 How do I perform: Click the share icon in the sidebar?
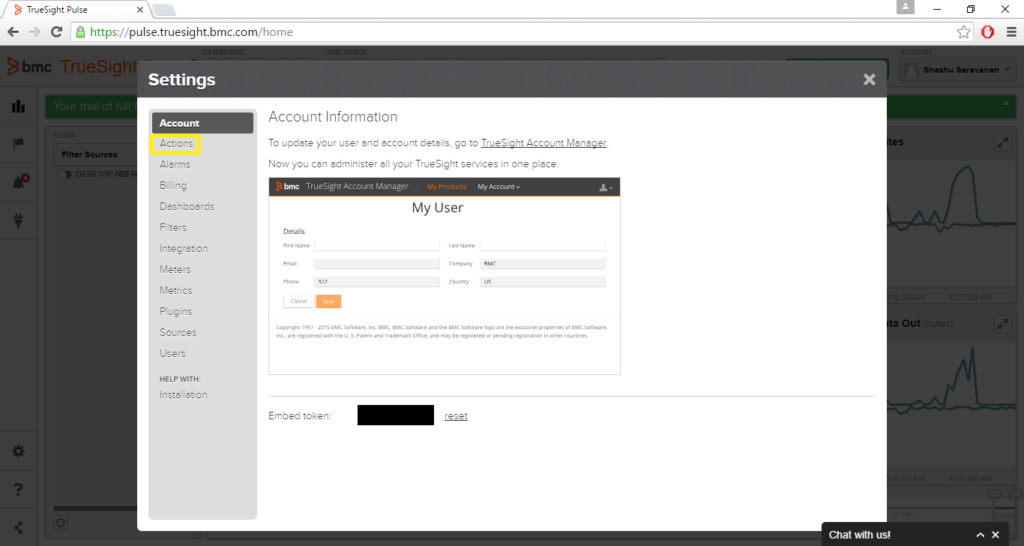tap(18, 528)
